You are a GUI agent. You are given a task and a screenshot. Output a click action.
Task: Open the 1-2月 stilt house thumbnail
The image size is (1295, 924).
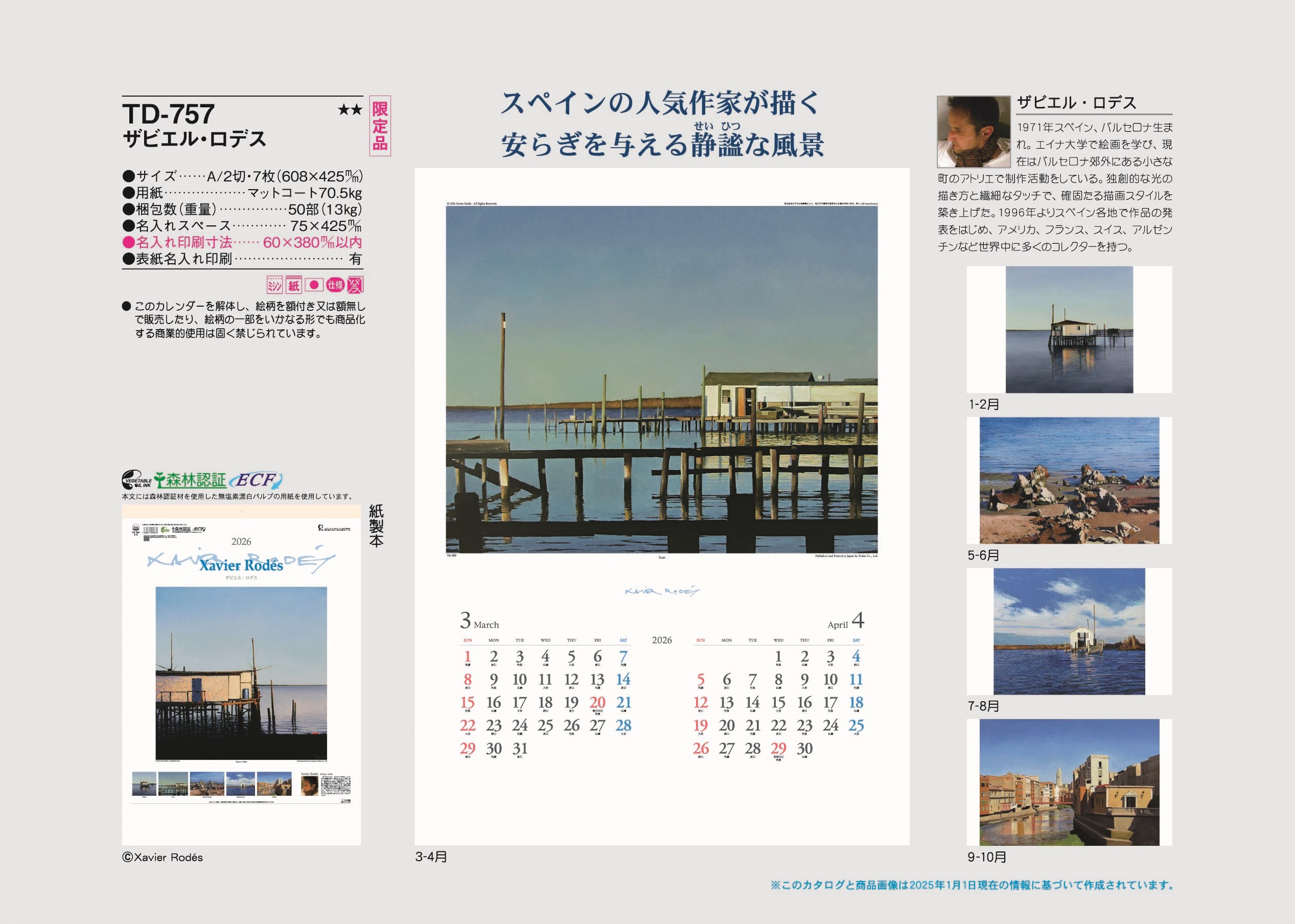1069,330
